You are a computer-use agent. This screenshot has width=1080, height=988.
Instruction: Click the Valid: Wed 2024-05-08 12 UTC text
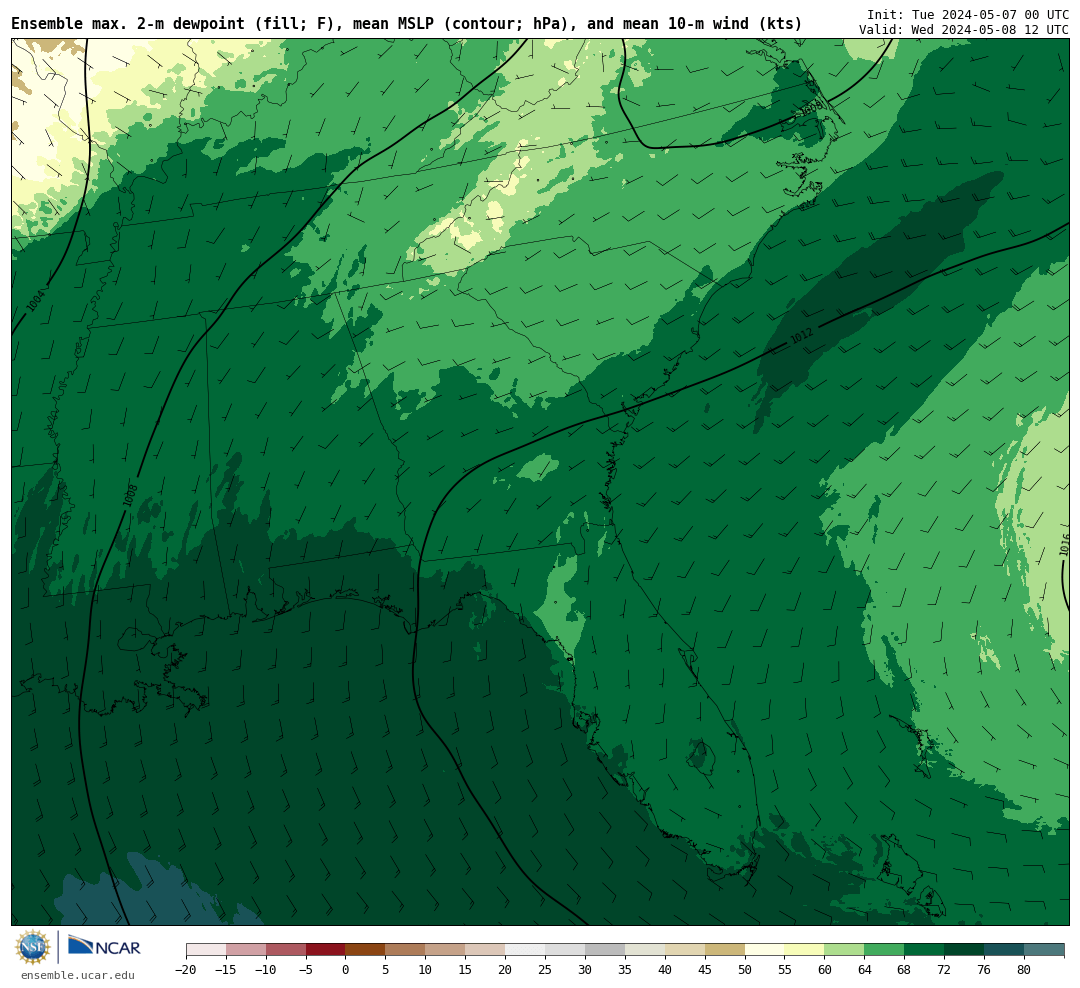(x=964, y=30)
